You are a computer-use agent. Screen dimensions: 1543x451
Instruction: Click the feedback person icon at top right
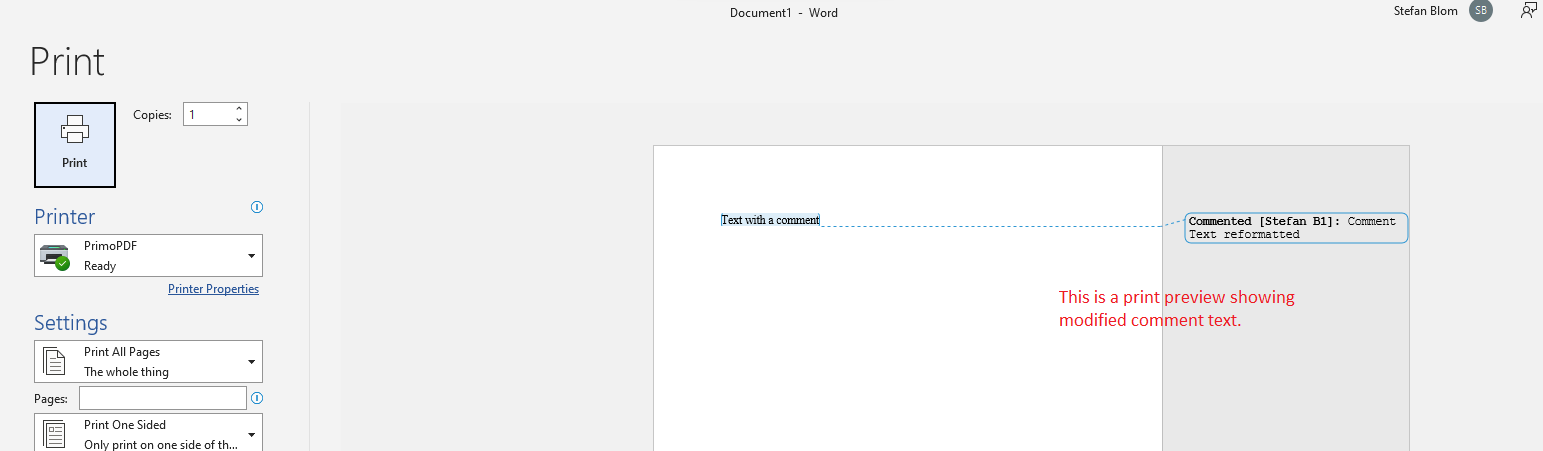1528,11
